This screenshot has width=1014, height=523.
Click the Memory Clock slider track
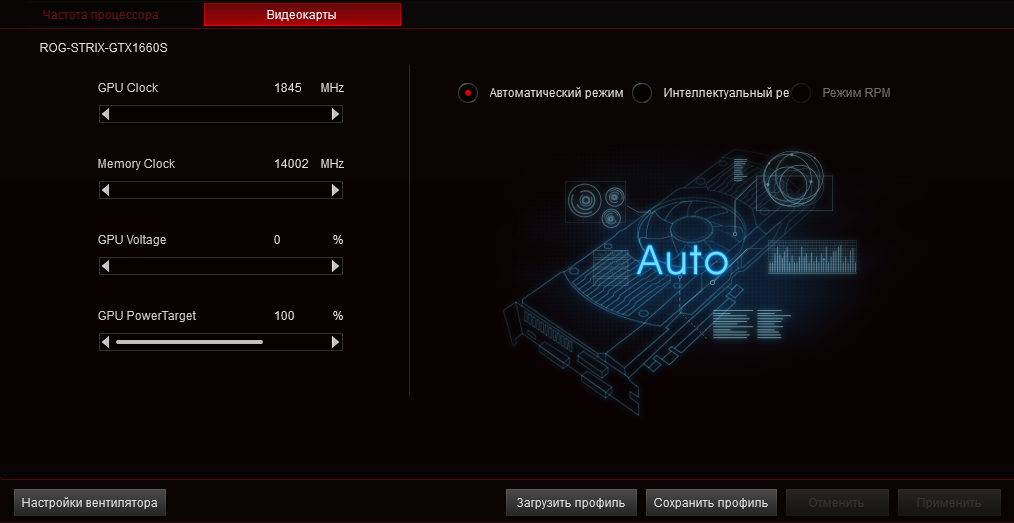click(x=221, y=190)
